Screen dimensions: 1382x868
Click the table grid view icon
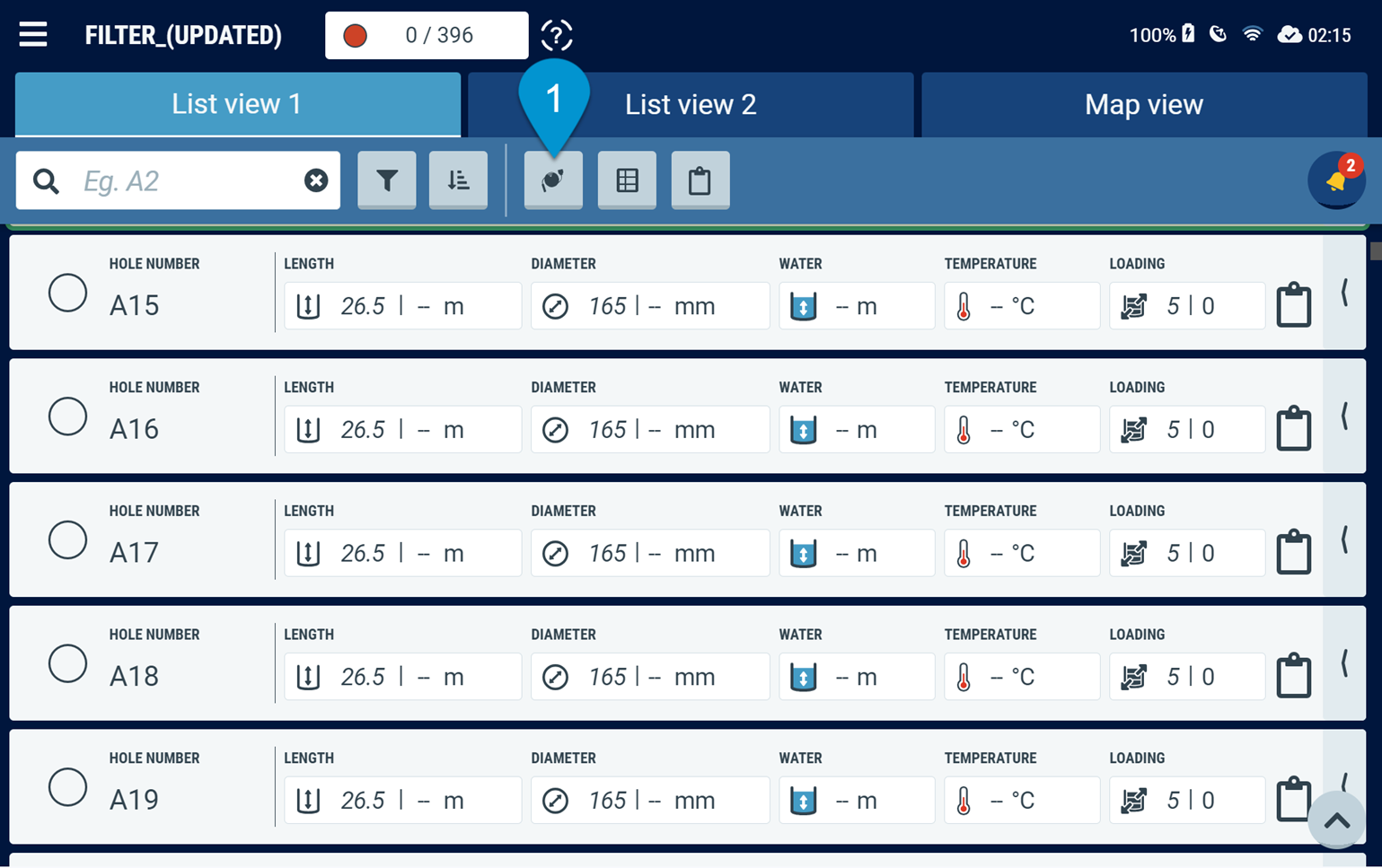627,180
